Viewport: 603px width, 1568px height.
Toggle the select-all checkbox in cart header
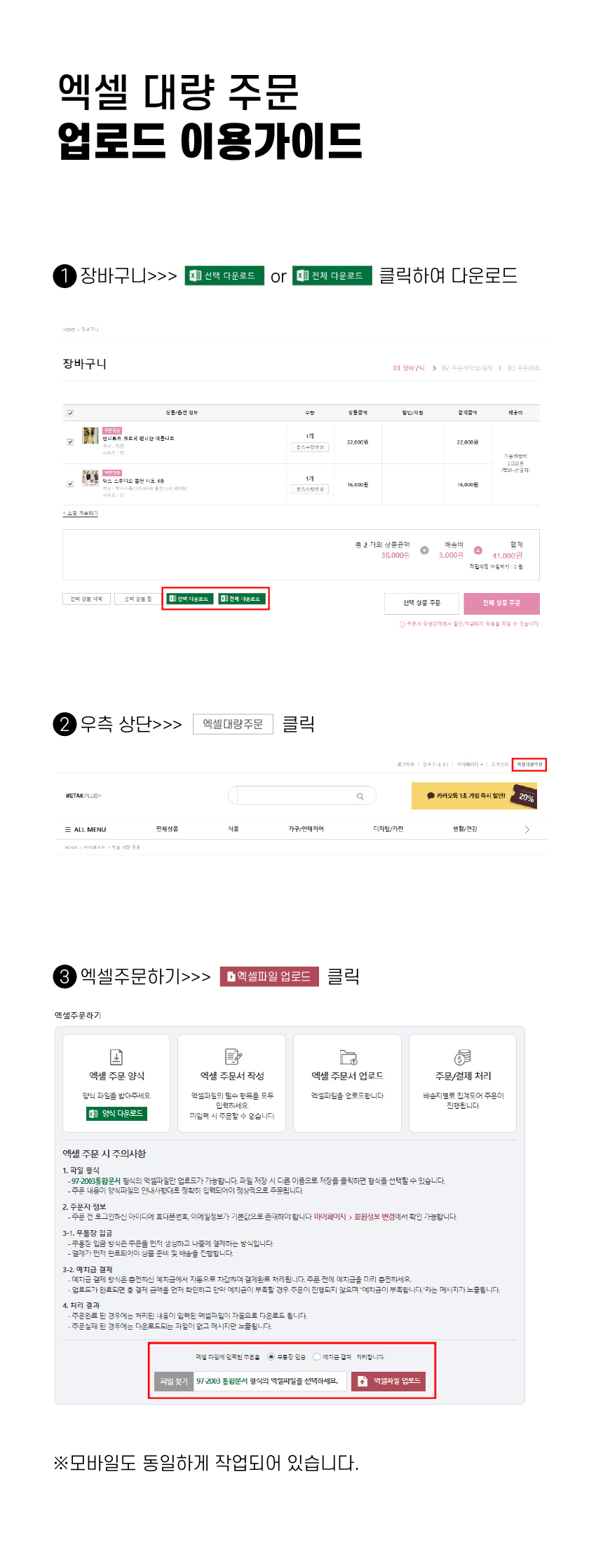[x=70, y=413]
